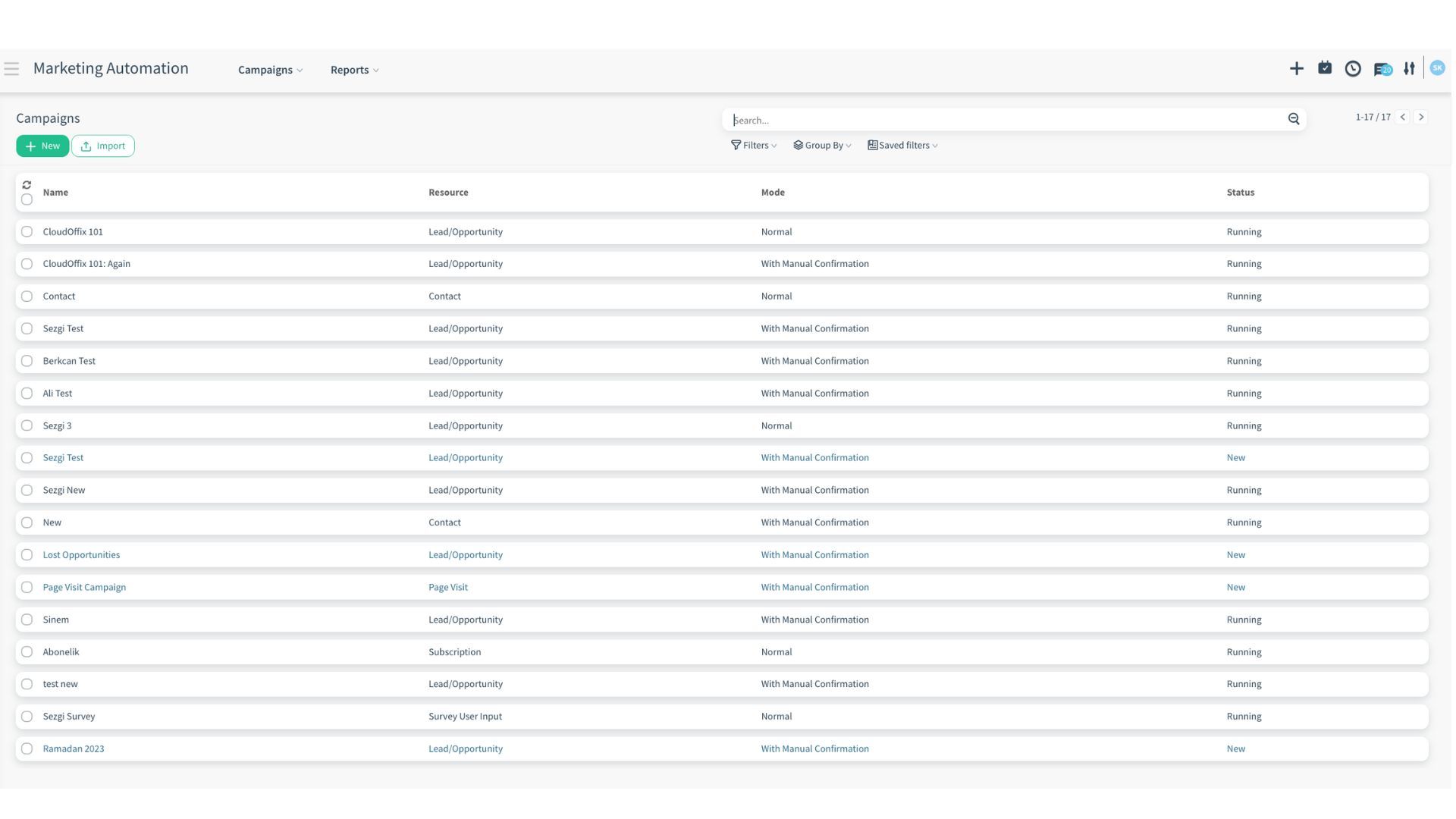Viewport: 1456px width, 819px height.
Task: Open the Contact campaign row
Action: click(x=722, y=297)
